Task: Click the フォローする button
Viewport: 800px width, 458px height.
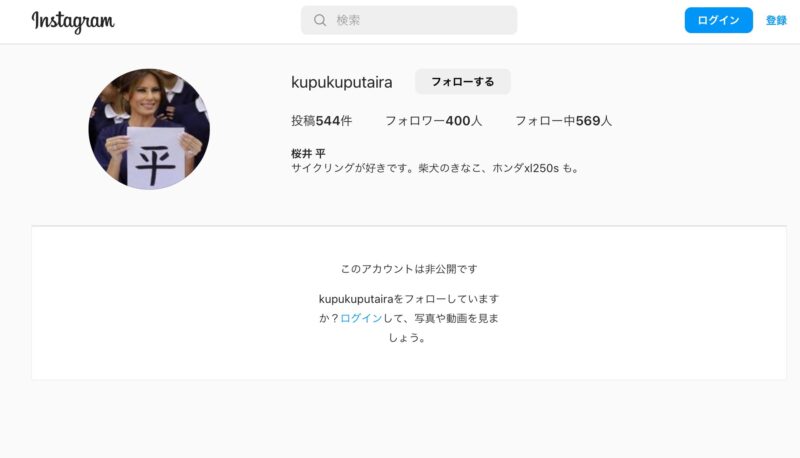Action: pyautogui.click(x=462, y=82)
